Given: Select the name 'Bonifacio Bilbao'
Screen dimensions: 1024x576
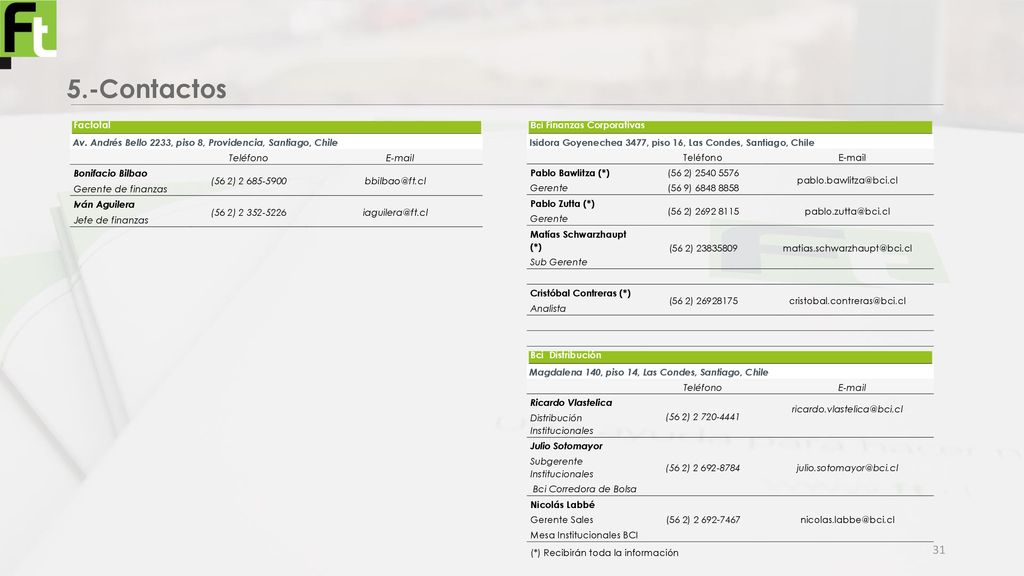Looking at the screenshot, I should 110,174.
